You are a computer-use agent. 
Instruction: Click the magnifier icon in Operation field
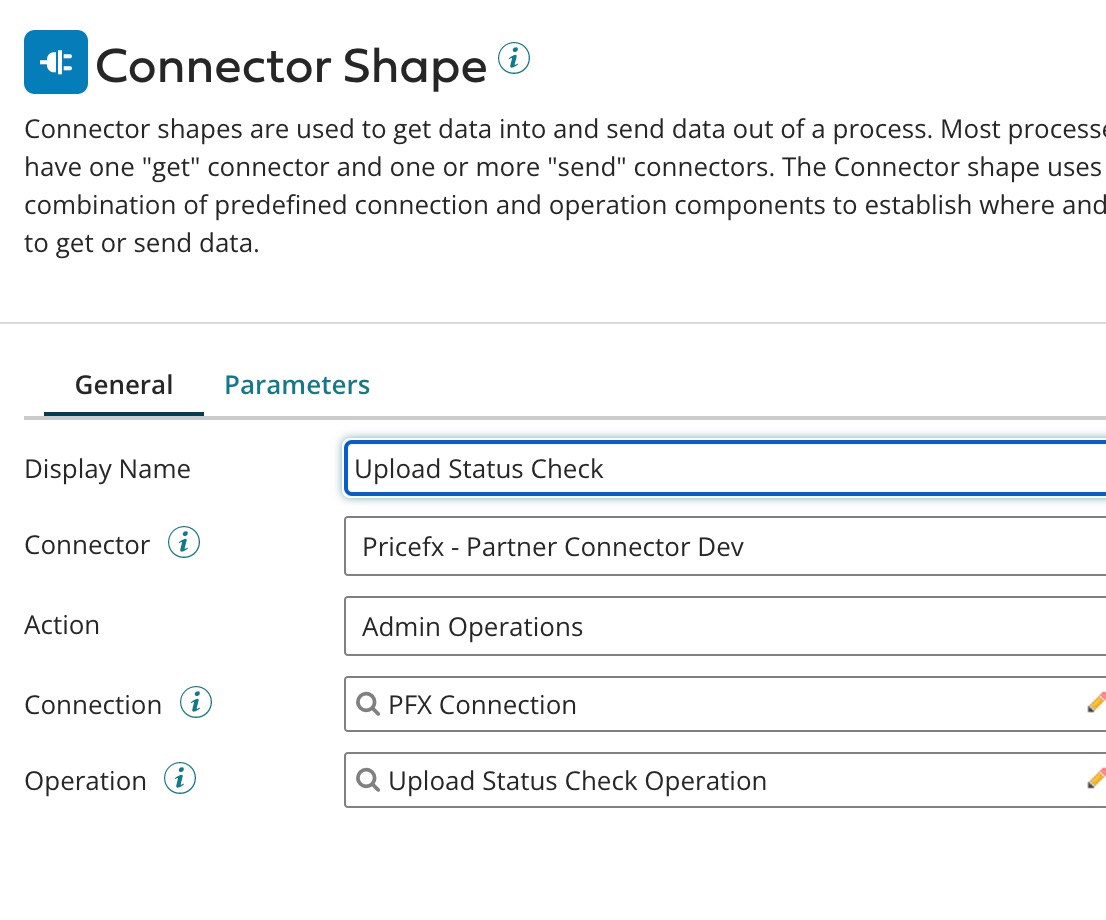point(367,780)
